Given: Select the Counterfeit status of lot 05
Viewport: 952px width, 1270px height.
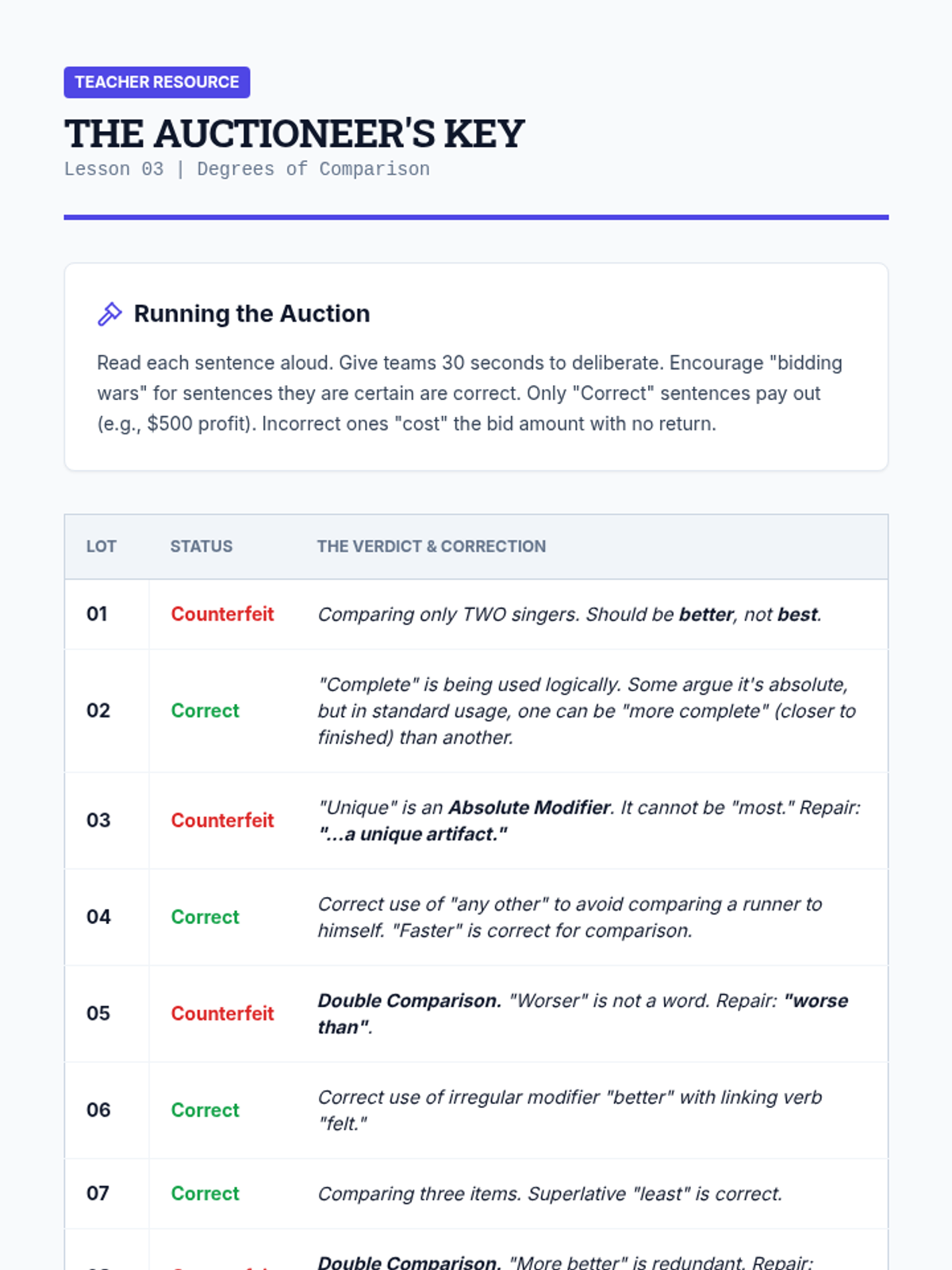Looking at the screenshot, I should tap(222, 1014).
